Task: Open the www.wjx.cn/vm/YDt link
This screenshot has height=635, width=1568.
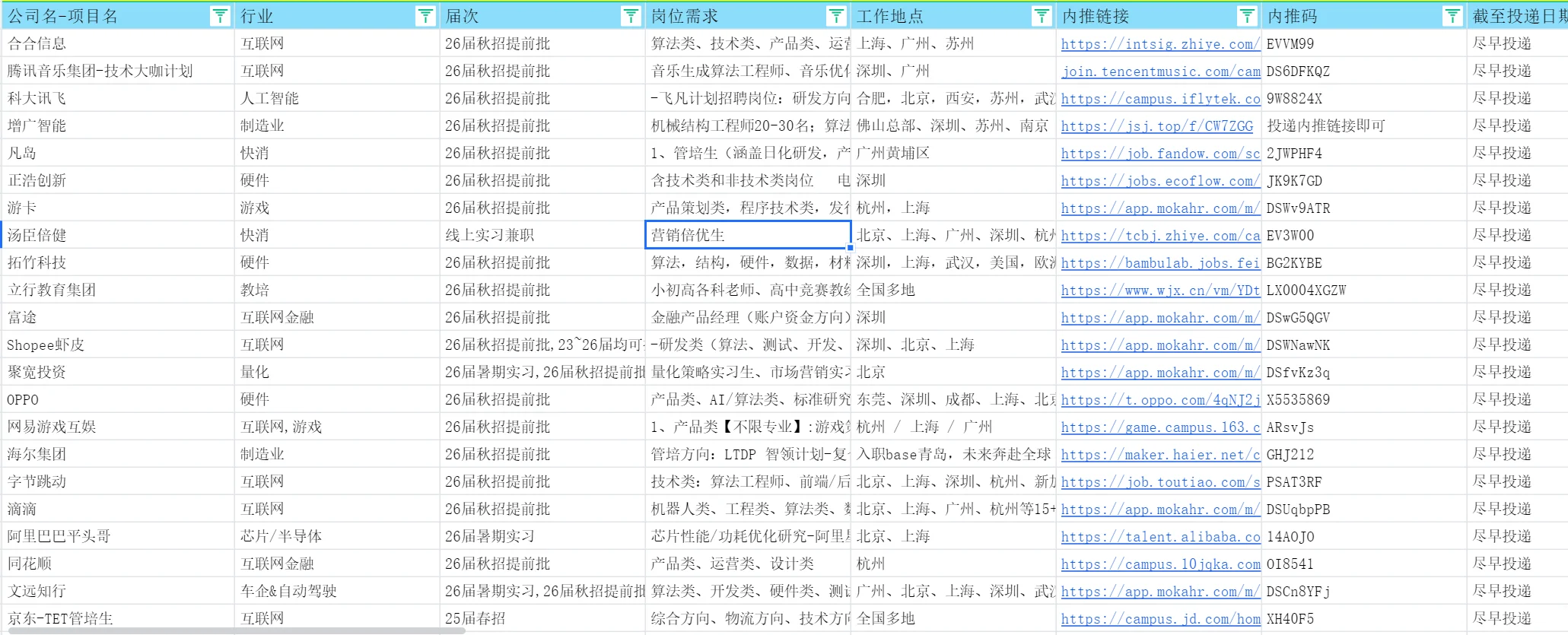Action: click(x=1160, y=291)
